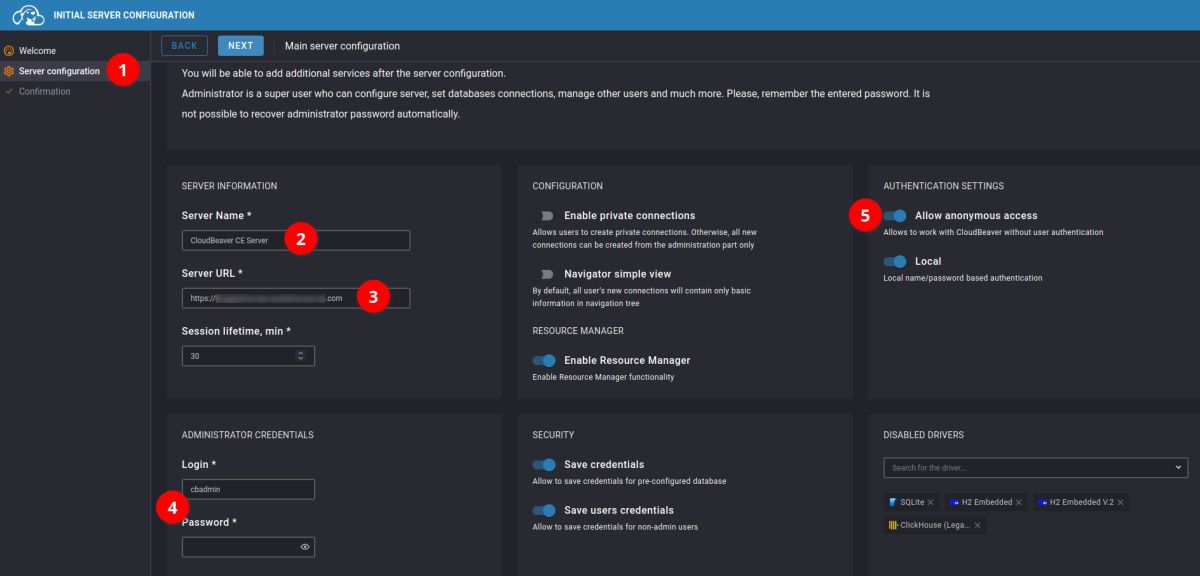Click the Main server configuration title
This screenshot has height=576, width=1200.
coord(342,46)
